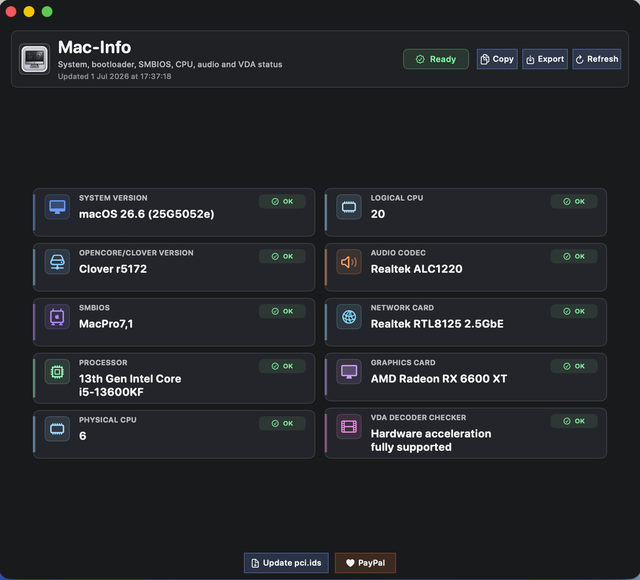Open the PayPal donation button

[x=365, y=563]
